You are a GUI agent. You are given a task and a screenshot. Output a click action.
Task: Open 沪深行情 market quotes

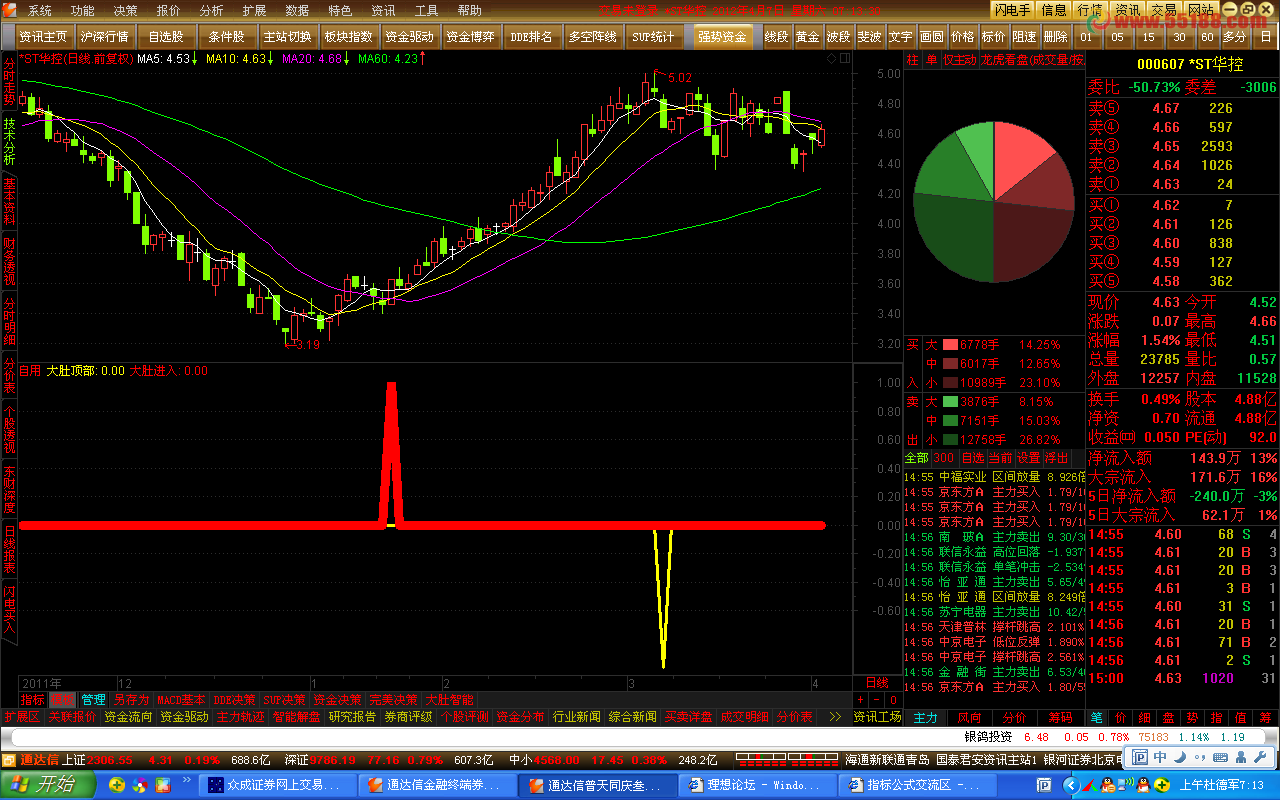point(103,37)
